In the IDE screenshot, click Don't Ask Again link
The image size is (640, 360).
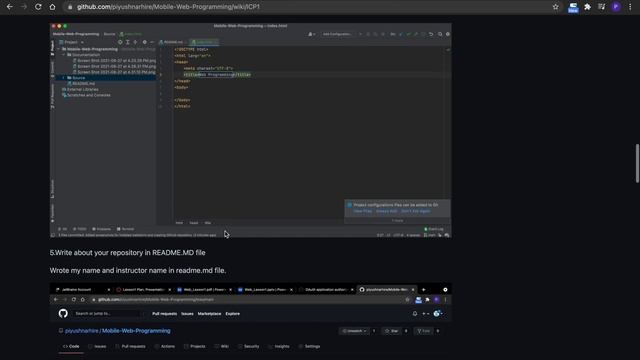(416, 211)
